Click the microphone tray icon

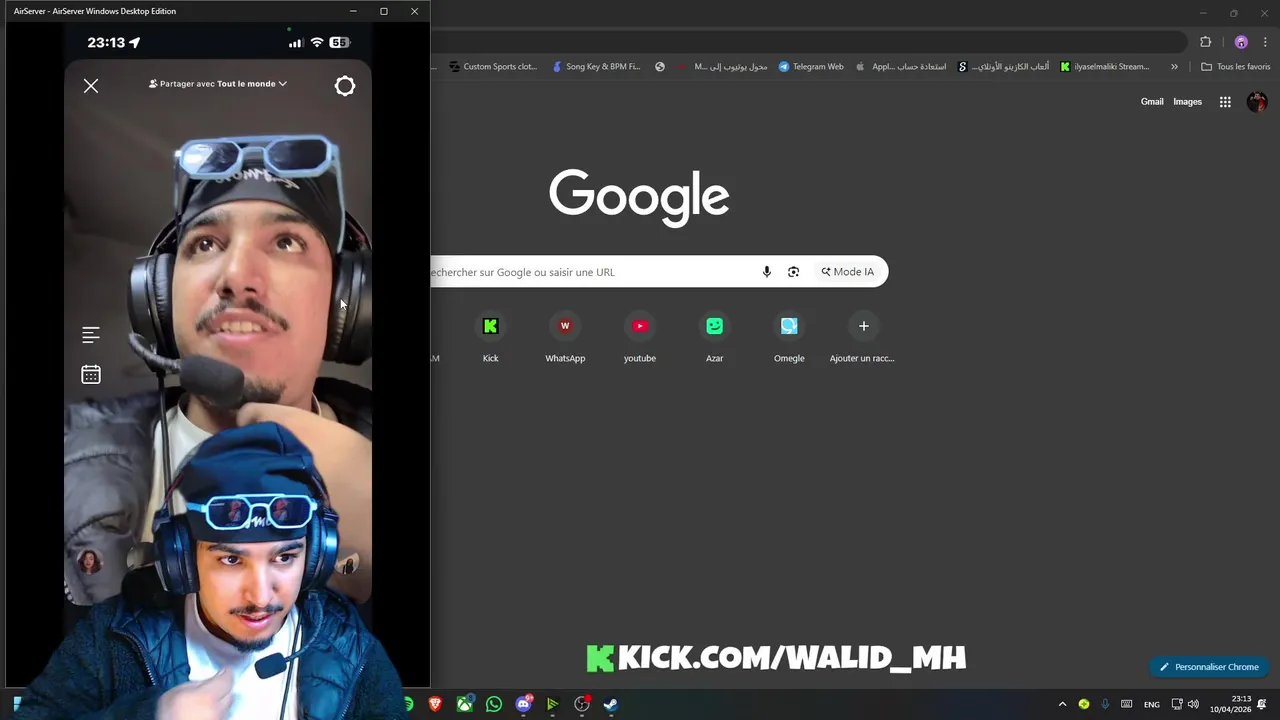pyautogui.click(x=1105, y=704)
